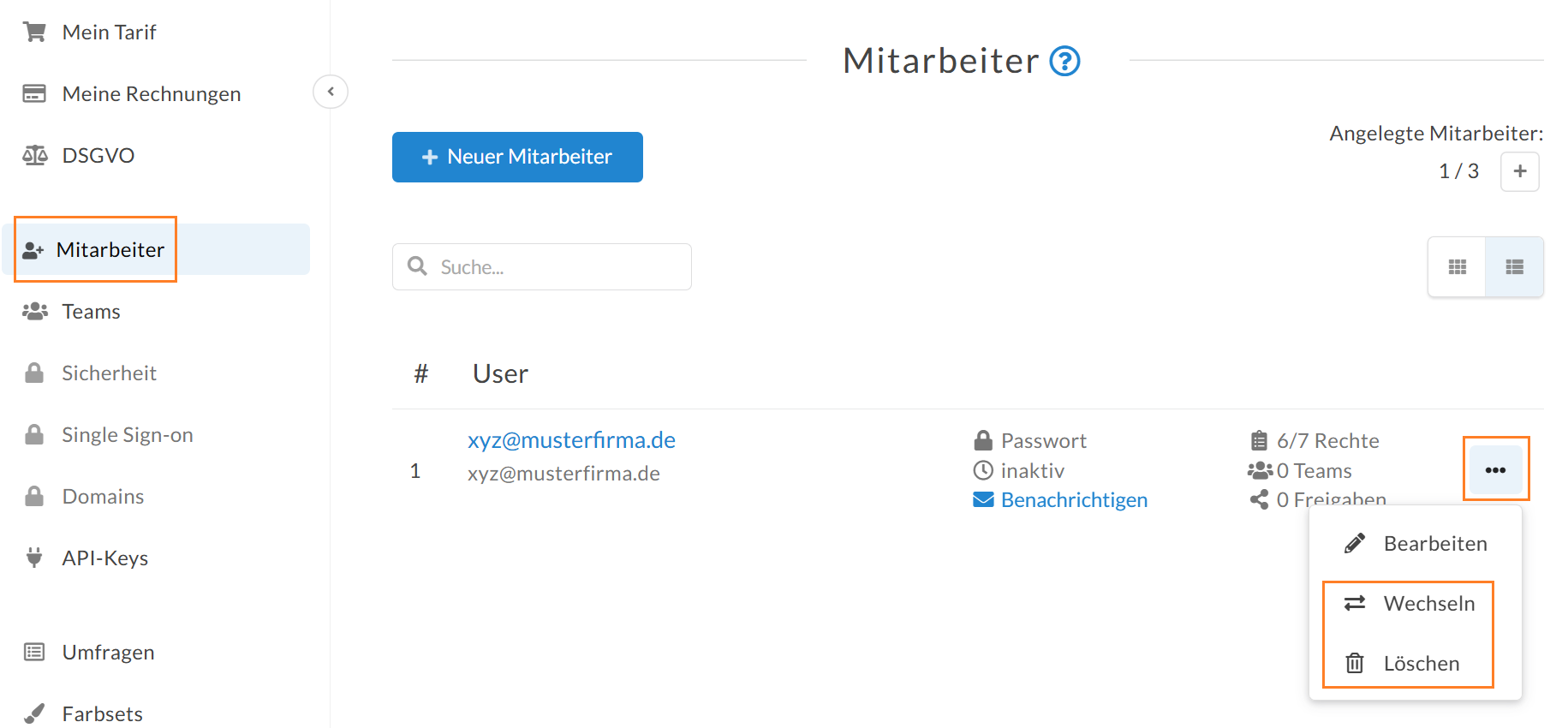Click the swap arrows icon beside Wechseln

(1354, 604)
